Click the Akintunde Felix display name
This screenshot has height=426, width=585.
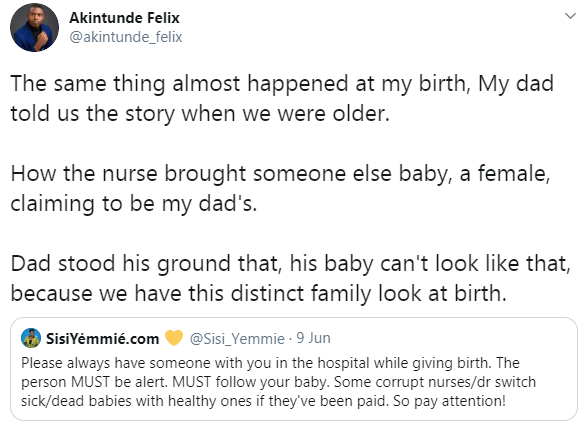click(x=124, y=18)
